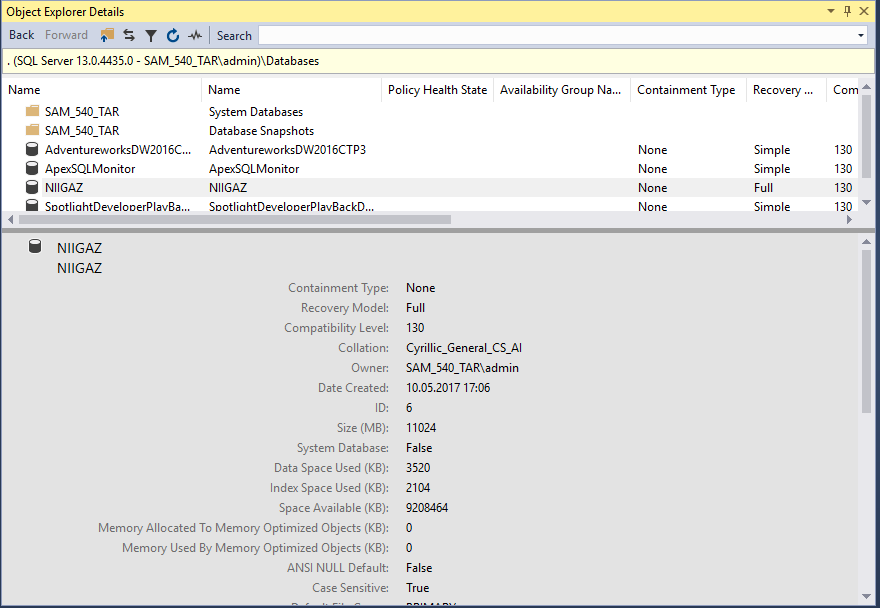
Task: Click the Data Space Used value 3520
Action: (418, 468)
